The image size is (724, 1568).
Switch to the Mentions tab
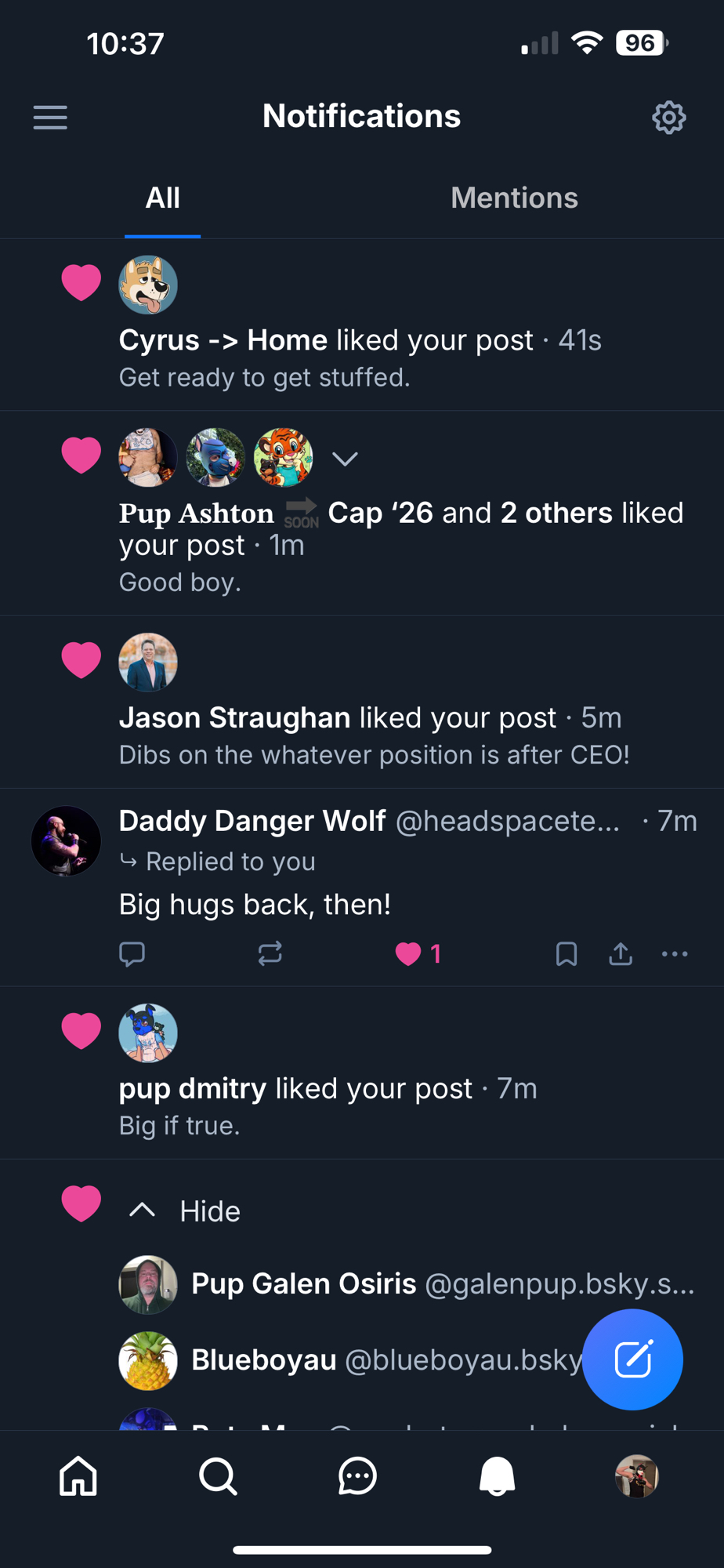(514, 198)
